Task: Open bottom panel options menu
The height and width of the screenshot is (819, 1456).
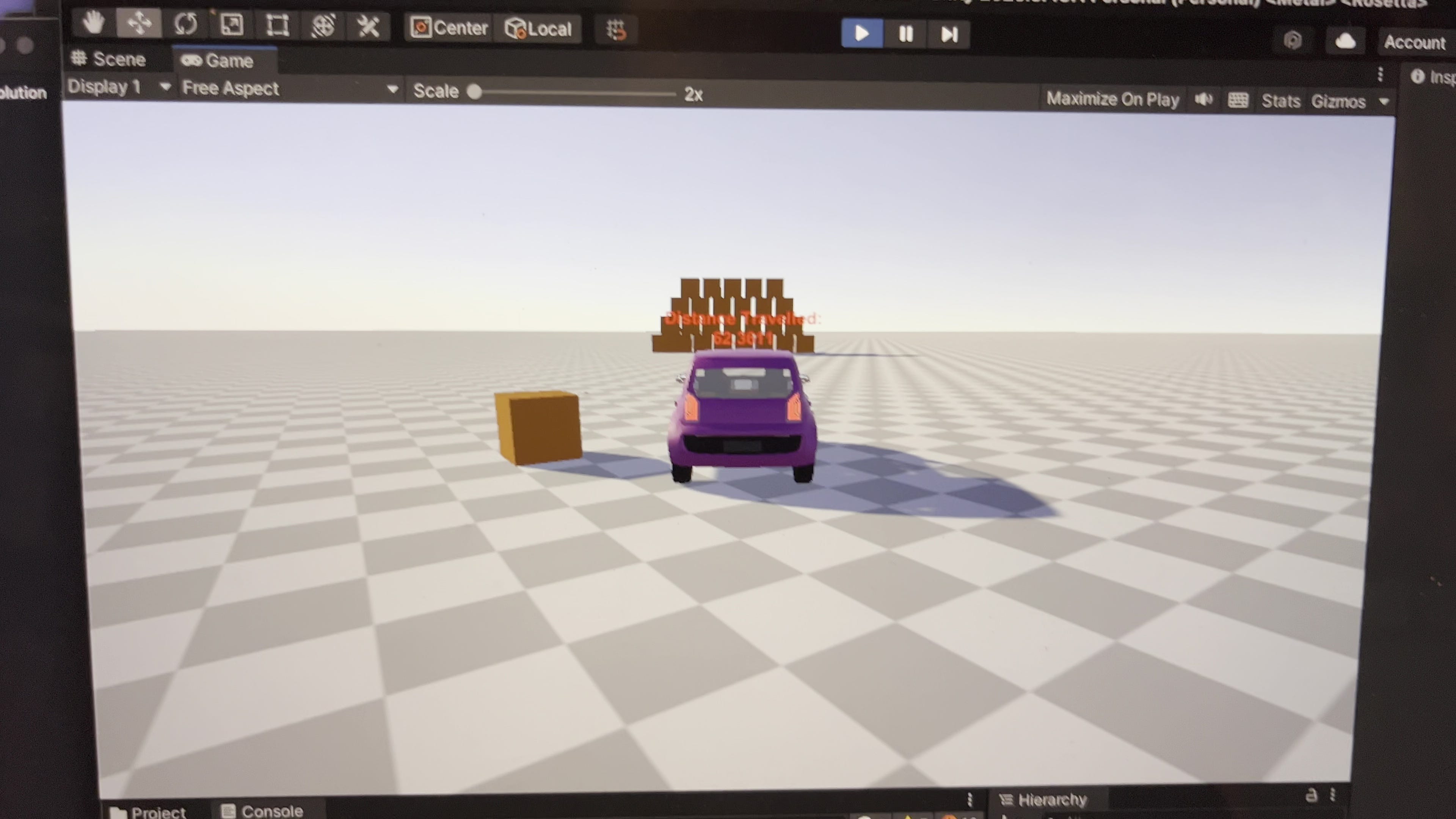Action: (970, 799)
